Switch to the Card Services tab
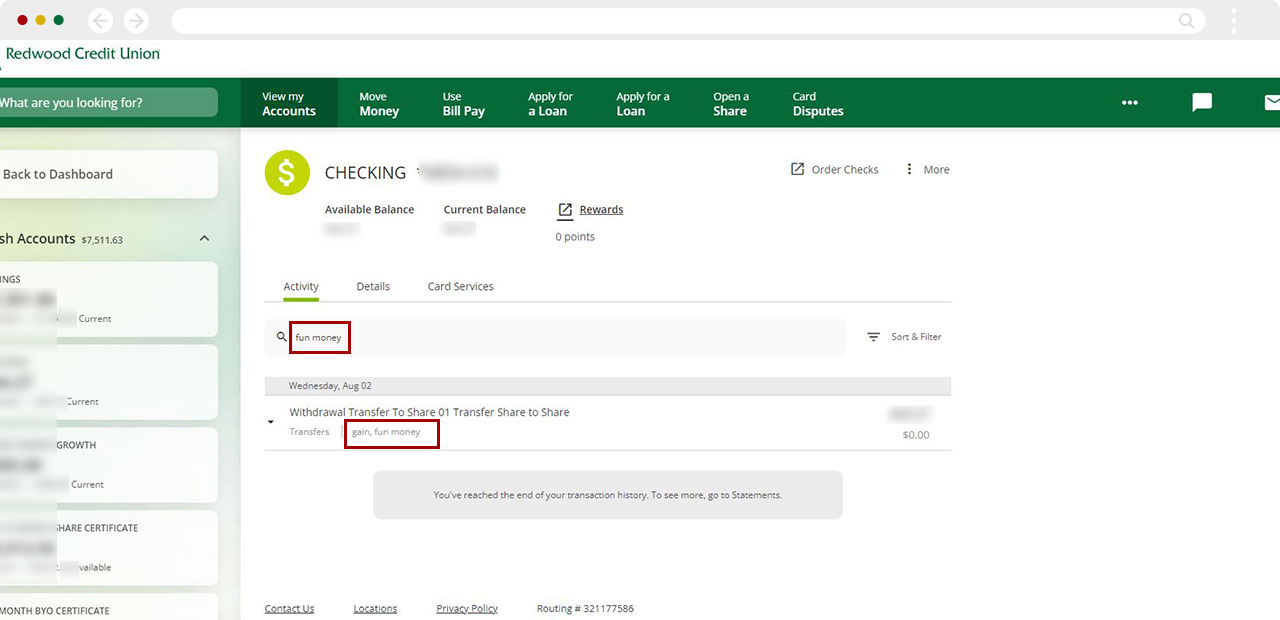Viewport: 1280px width, 620px height. pyautogui.click(x=460, y=287)
